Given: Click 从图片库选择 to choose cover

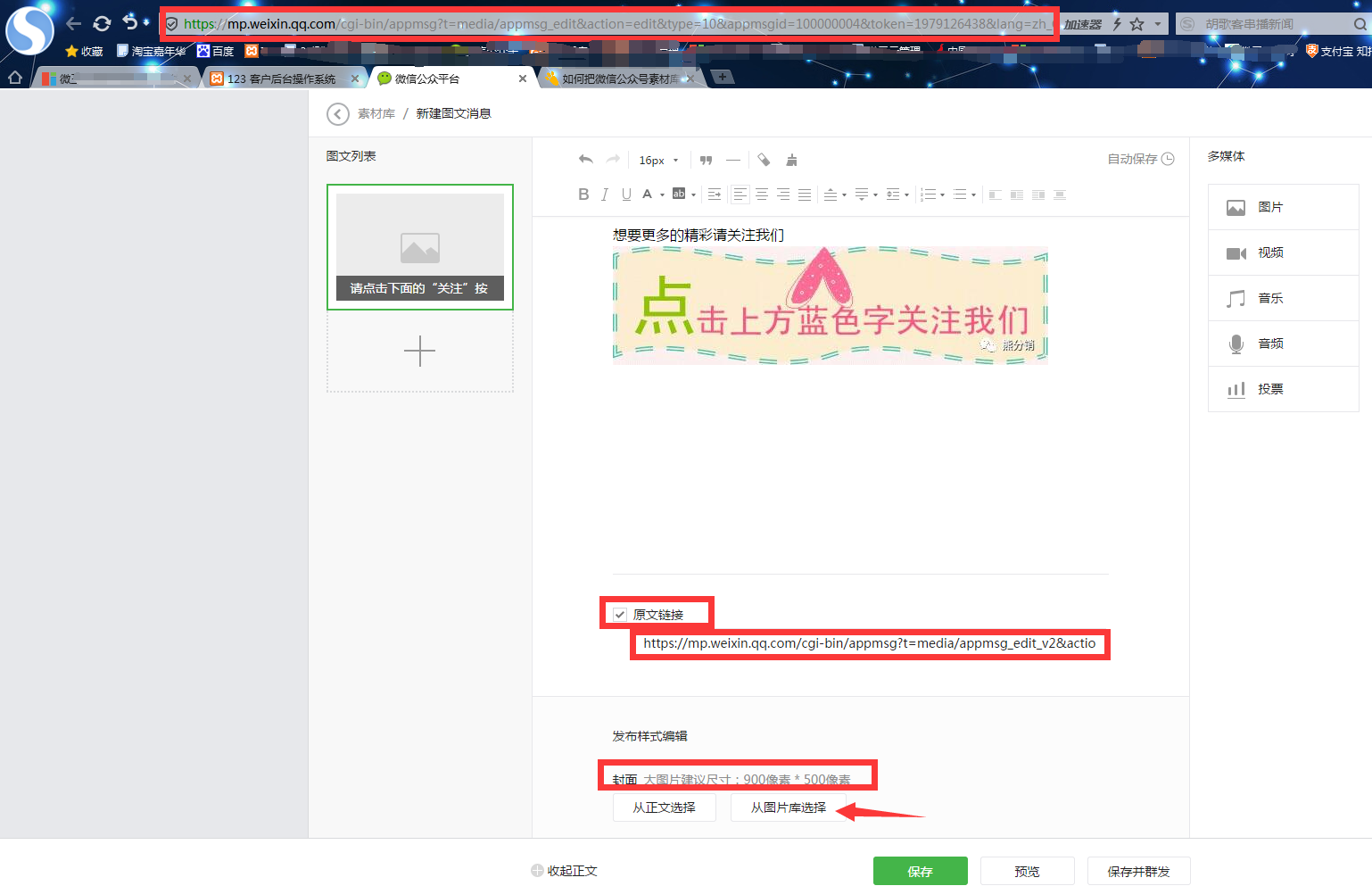Looking at the screenshot, I should (x=788, y=807).
